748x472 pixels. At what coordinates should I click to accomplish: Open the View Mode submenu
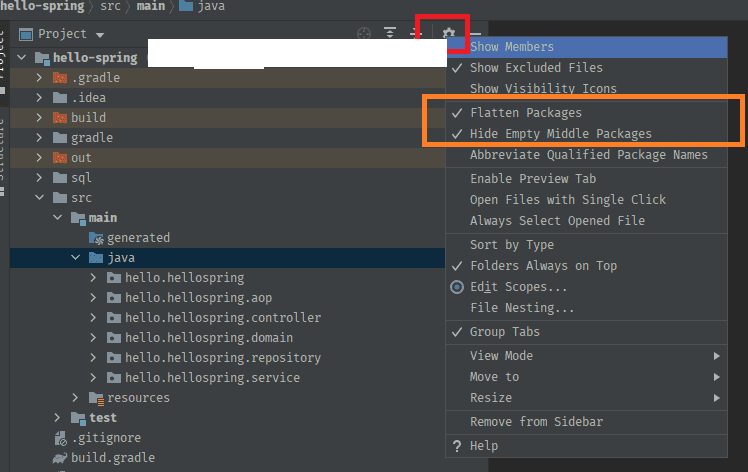[587, 356]
